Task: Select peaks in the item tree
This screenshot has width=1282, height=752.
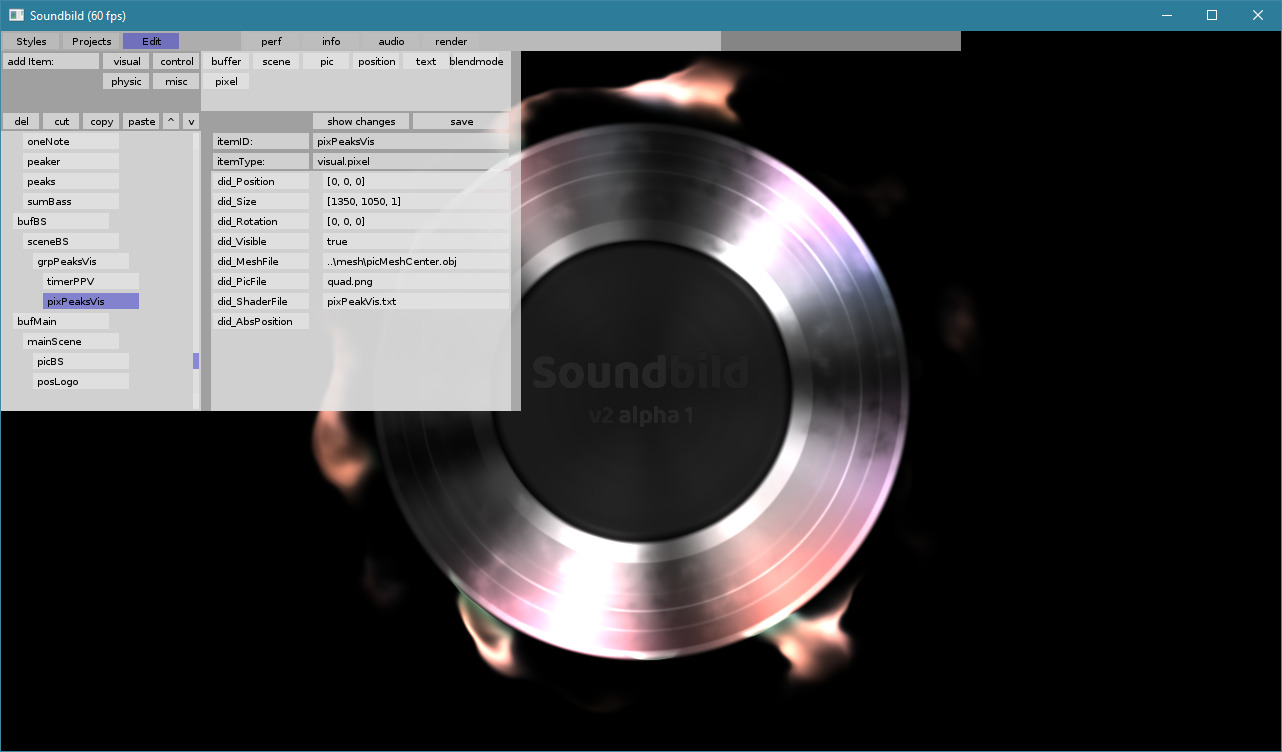Action: 71,181
